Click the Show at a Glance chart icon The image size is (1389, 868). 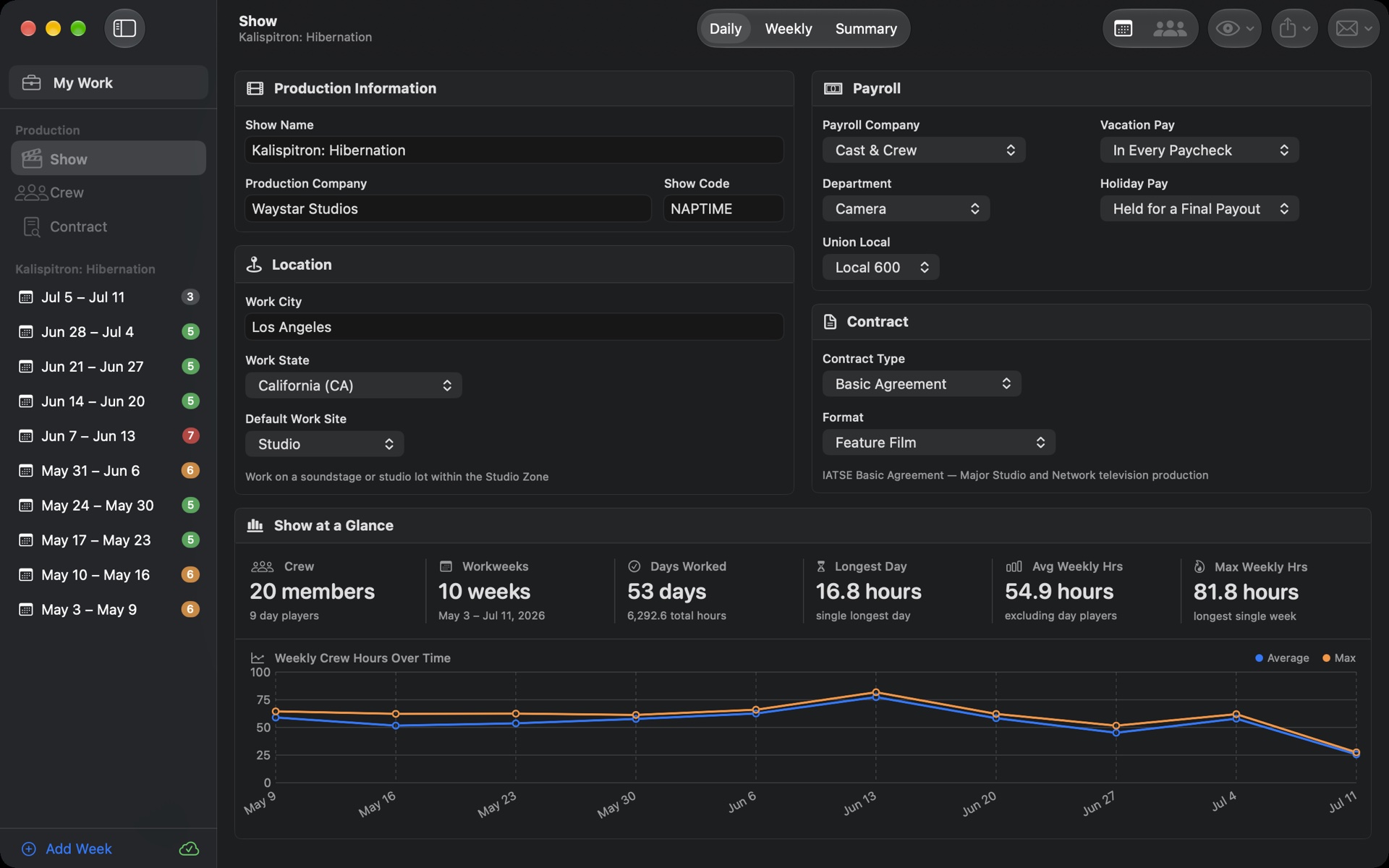255,525
